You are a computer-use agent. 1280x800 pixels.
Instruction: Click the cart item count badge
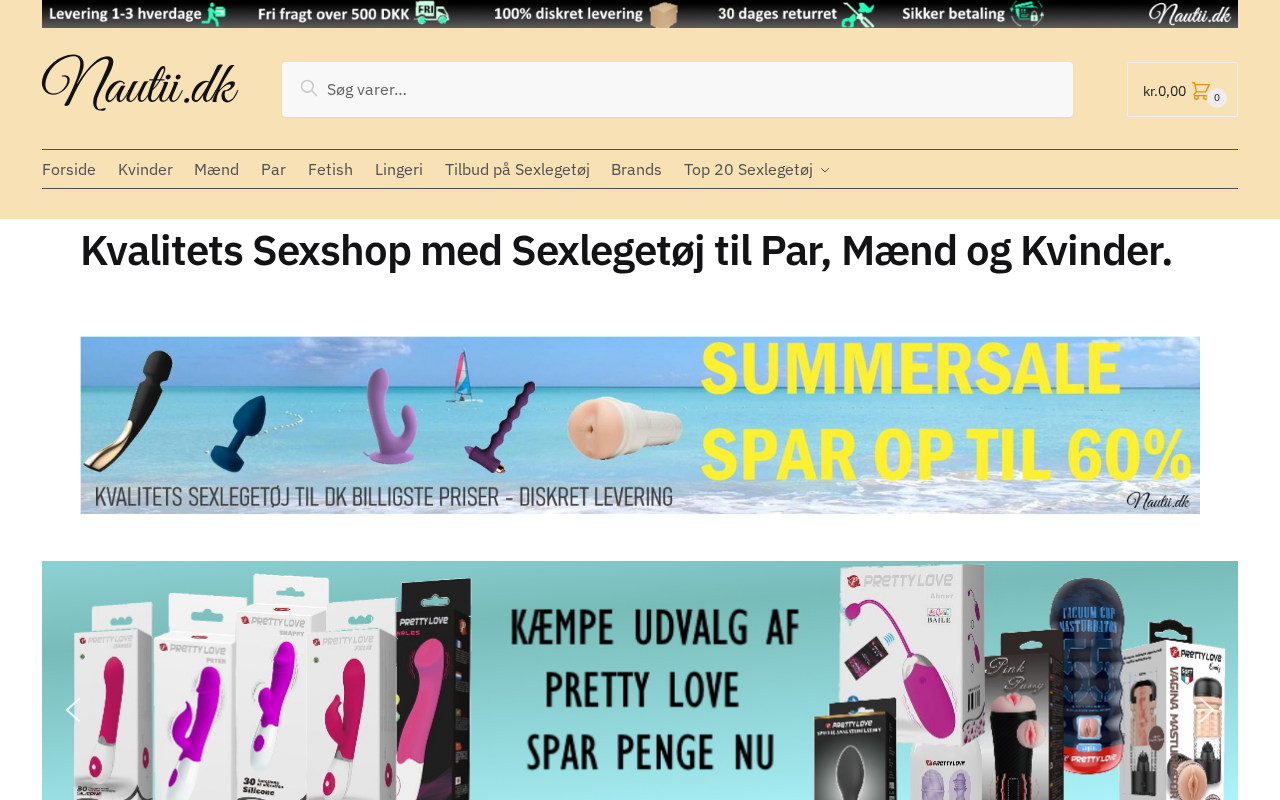click(x=1217, y=98)
